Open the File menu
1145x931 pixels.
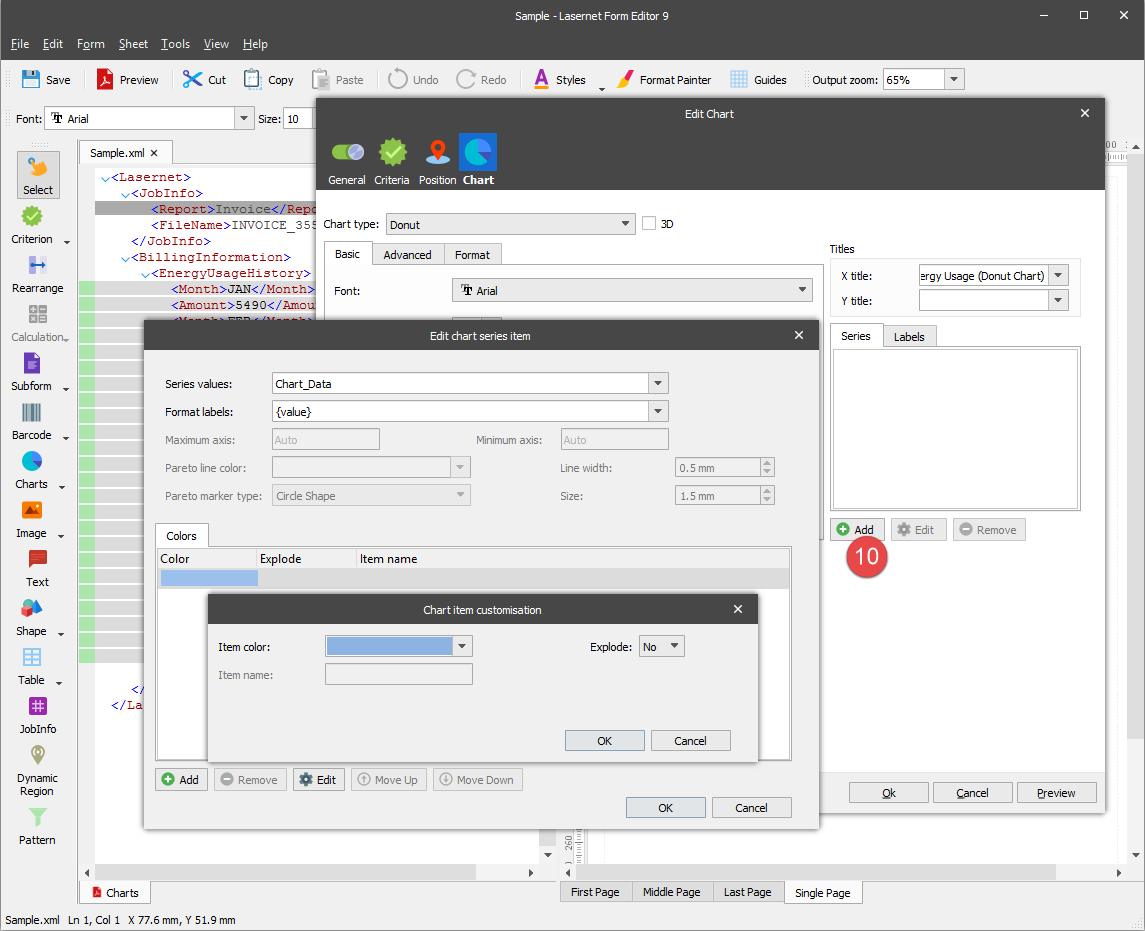(20, 44)
